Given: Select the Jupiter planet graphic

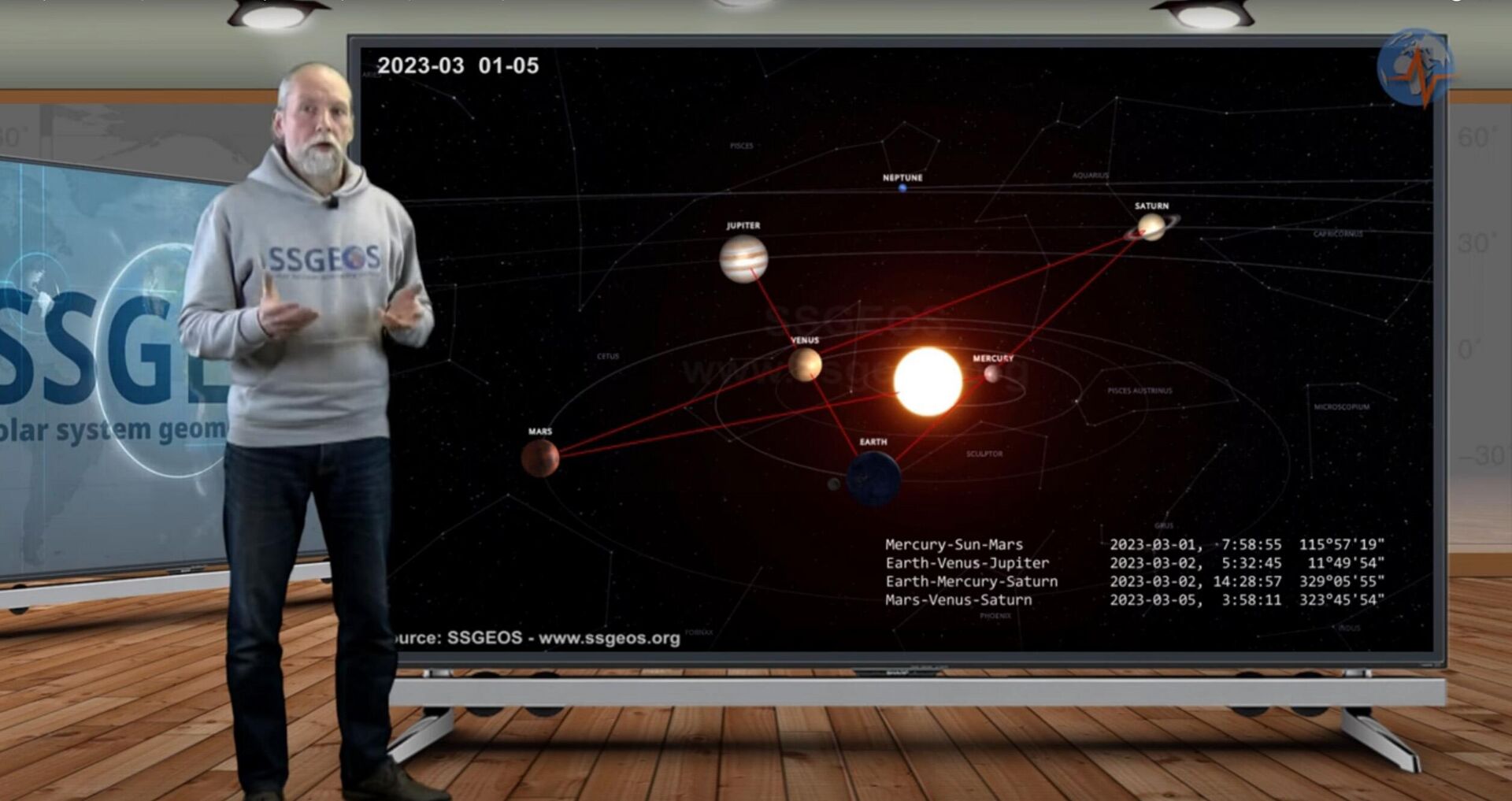Looking at the screenshot, I should click(x=743, y=258).
